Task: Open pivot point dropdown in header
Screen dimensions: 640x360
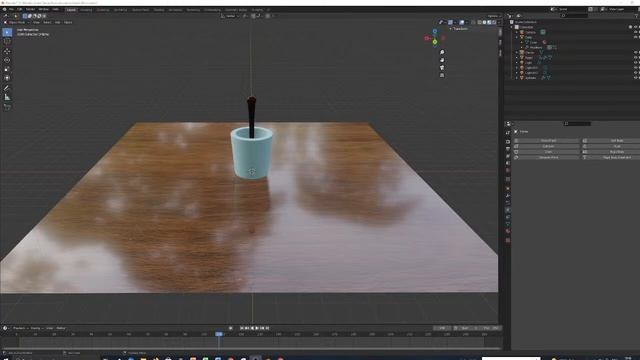Action: pos(245,16)
